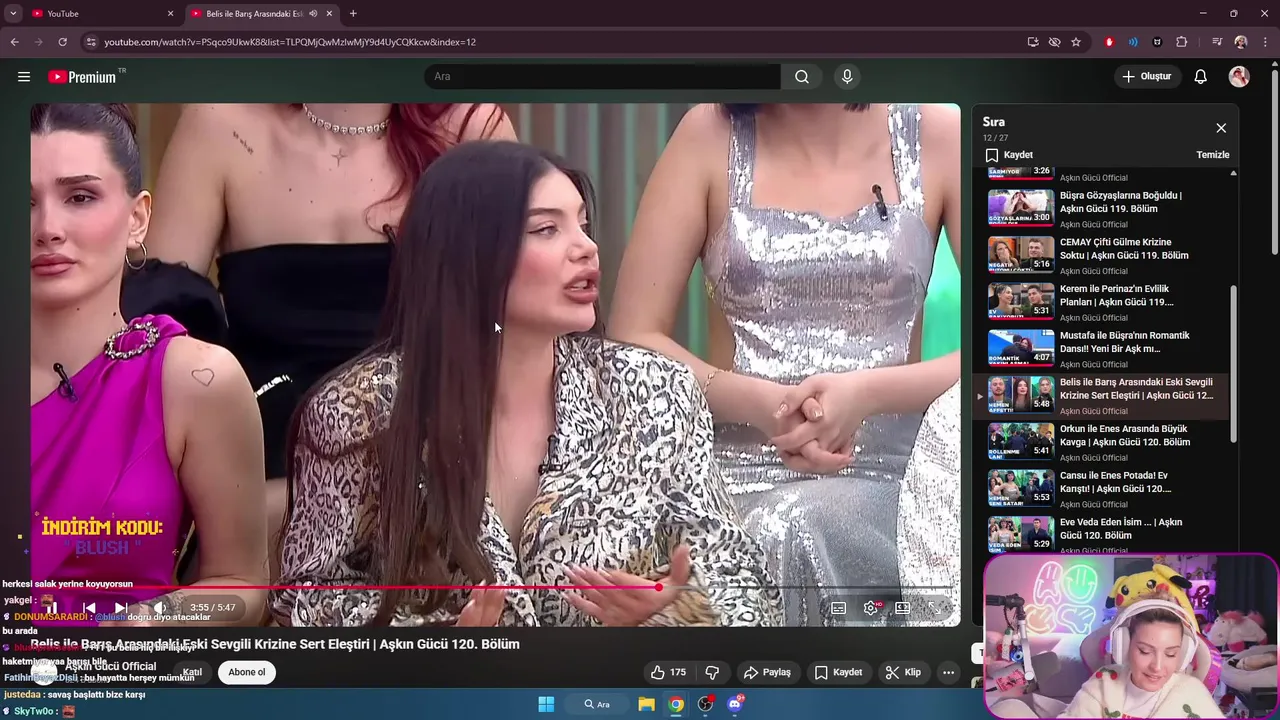The image size is (1280, 720).
Task: Close the first YouTube tab
Action: tap(170, 13)
